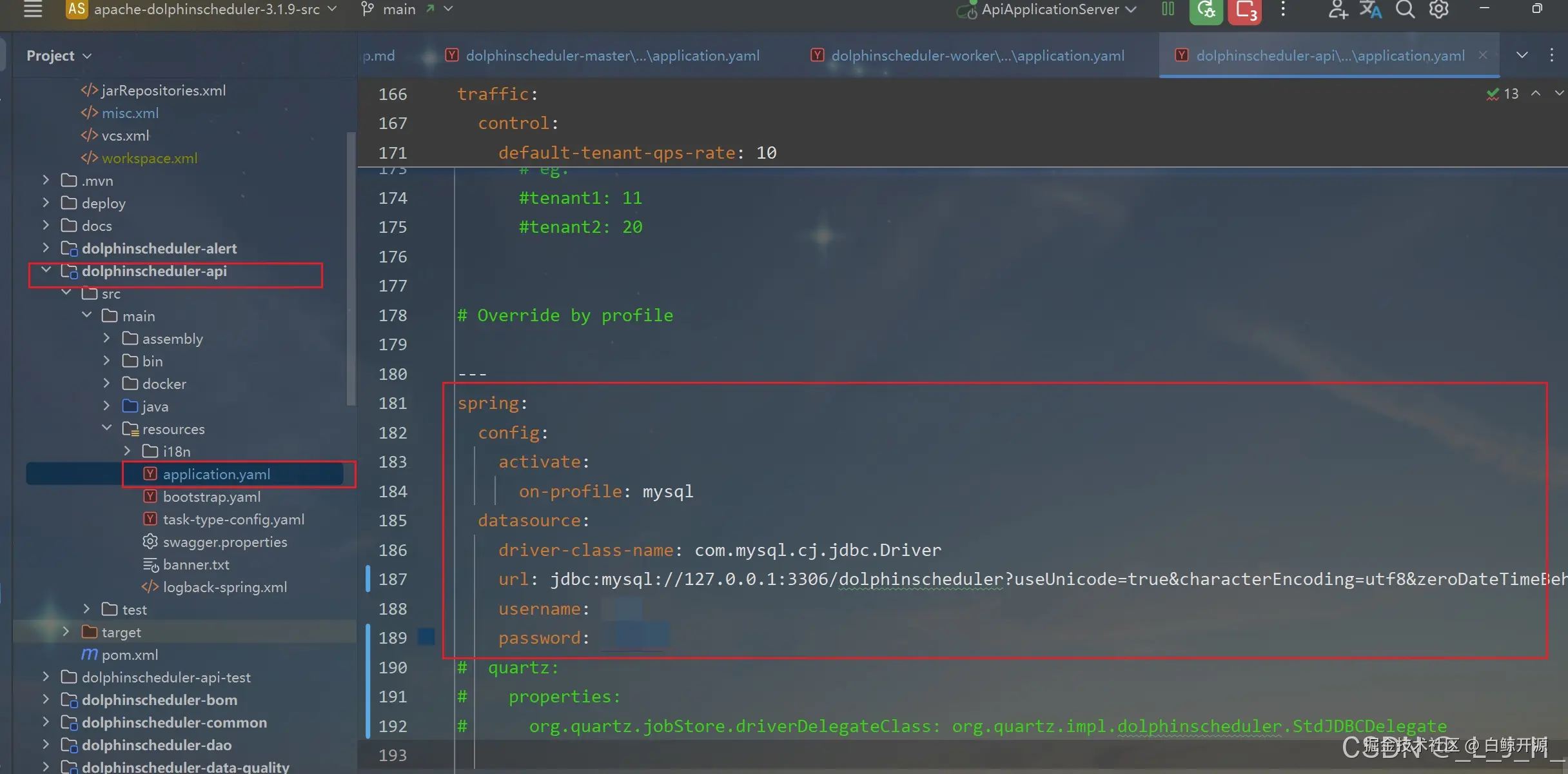
Task: Expand the dolphinscheduler-alert module
Action: click(x=46, y=248)
